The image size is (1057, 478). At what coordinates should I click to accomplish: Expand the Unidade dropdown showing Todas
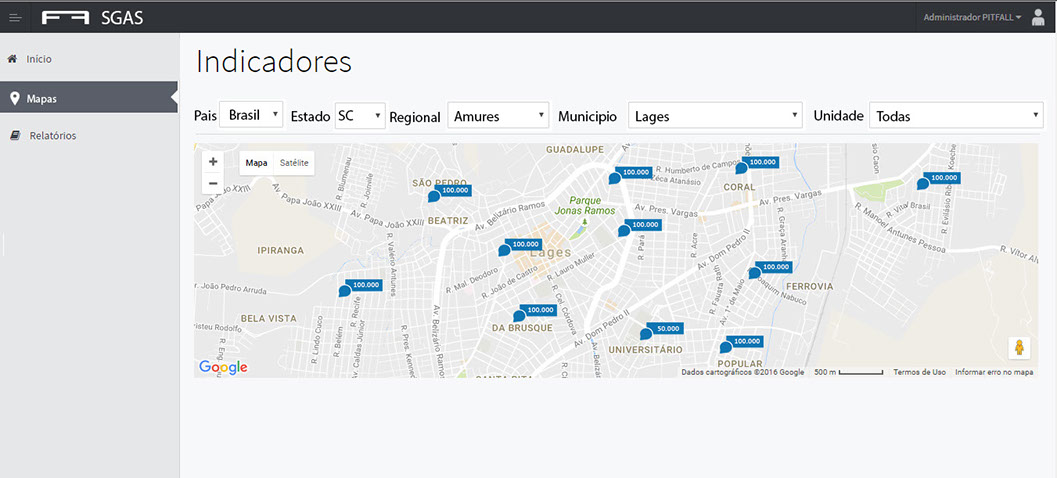[x=956, y=116]
